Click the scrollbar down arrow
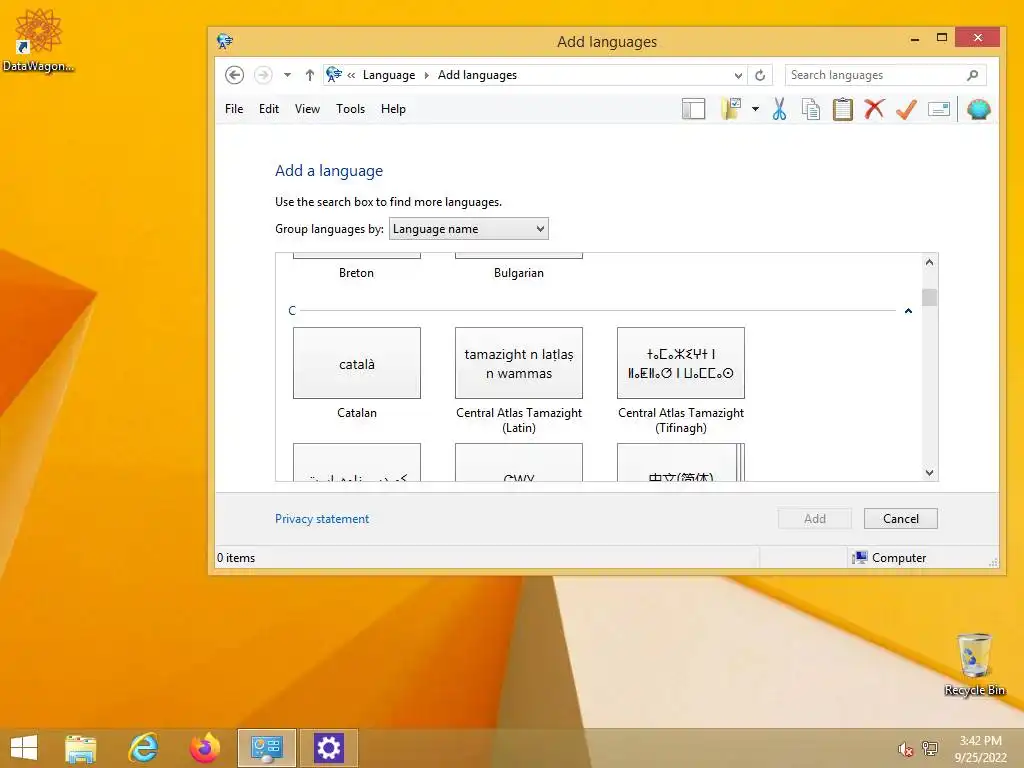Screen dimensions: 1024x768 pos(930,472)
